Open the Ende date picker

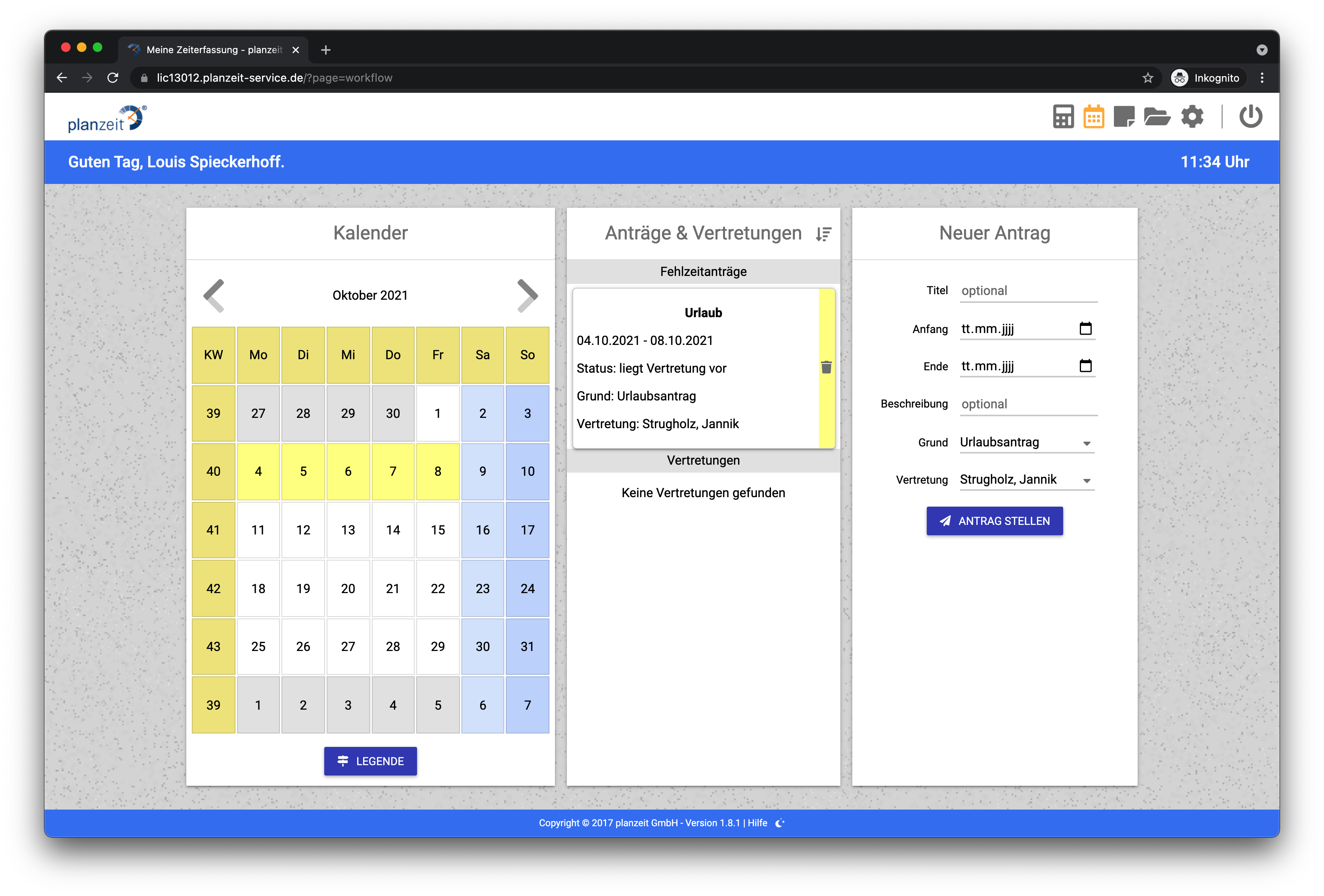tap(1085, 366)
